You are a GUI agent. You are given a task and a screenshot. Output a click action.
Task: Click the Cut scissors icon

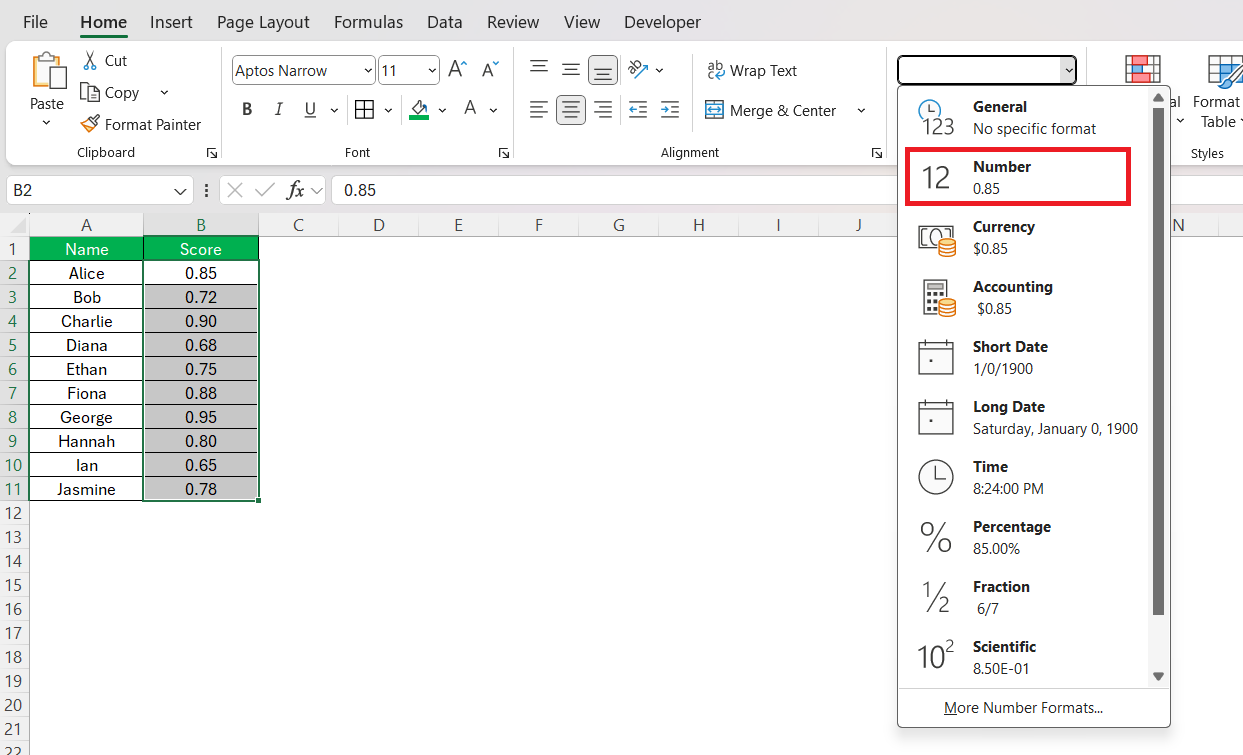[x=90, y=60]
